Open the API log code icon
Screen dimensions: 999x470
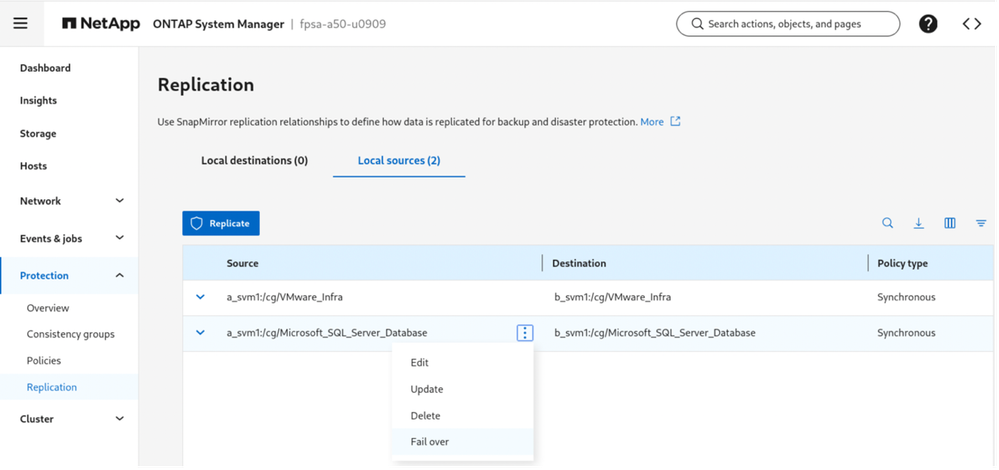[972, 24]
